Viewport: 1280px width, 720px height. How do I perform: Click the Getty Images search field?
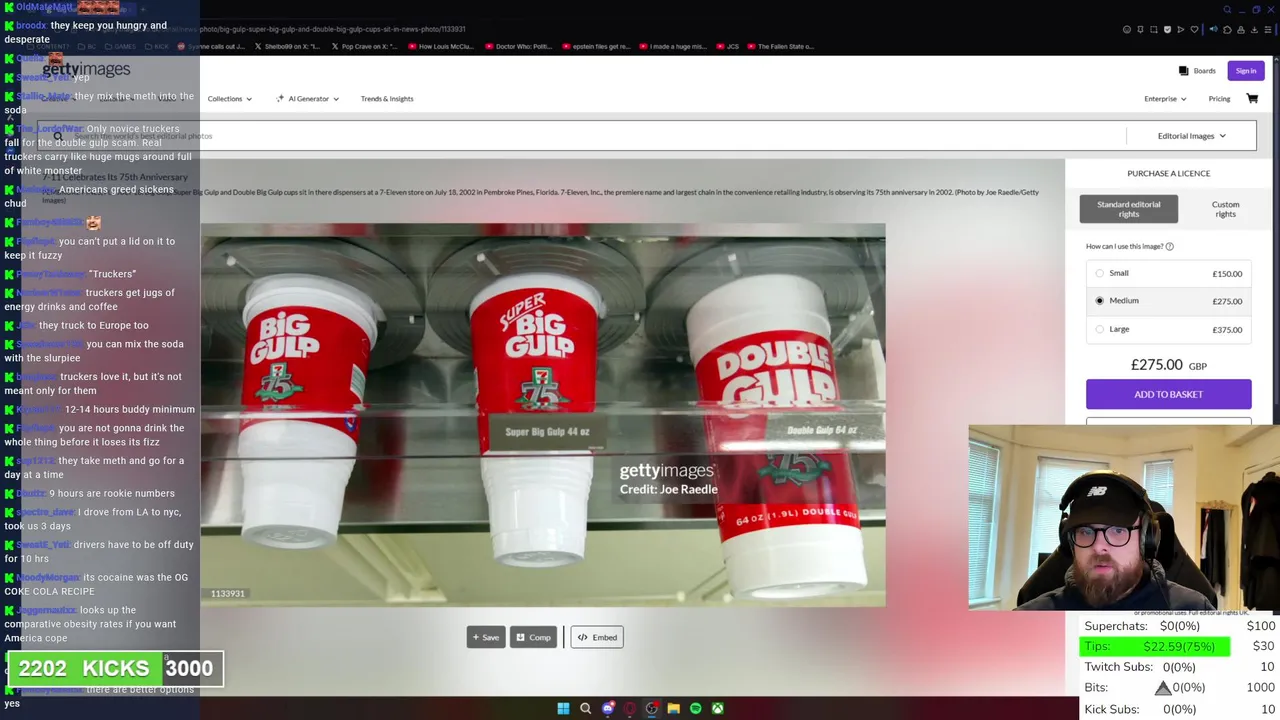point(580,136)
